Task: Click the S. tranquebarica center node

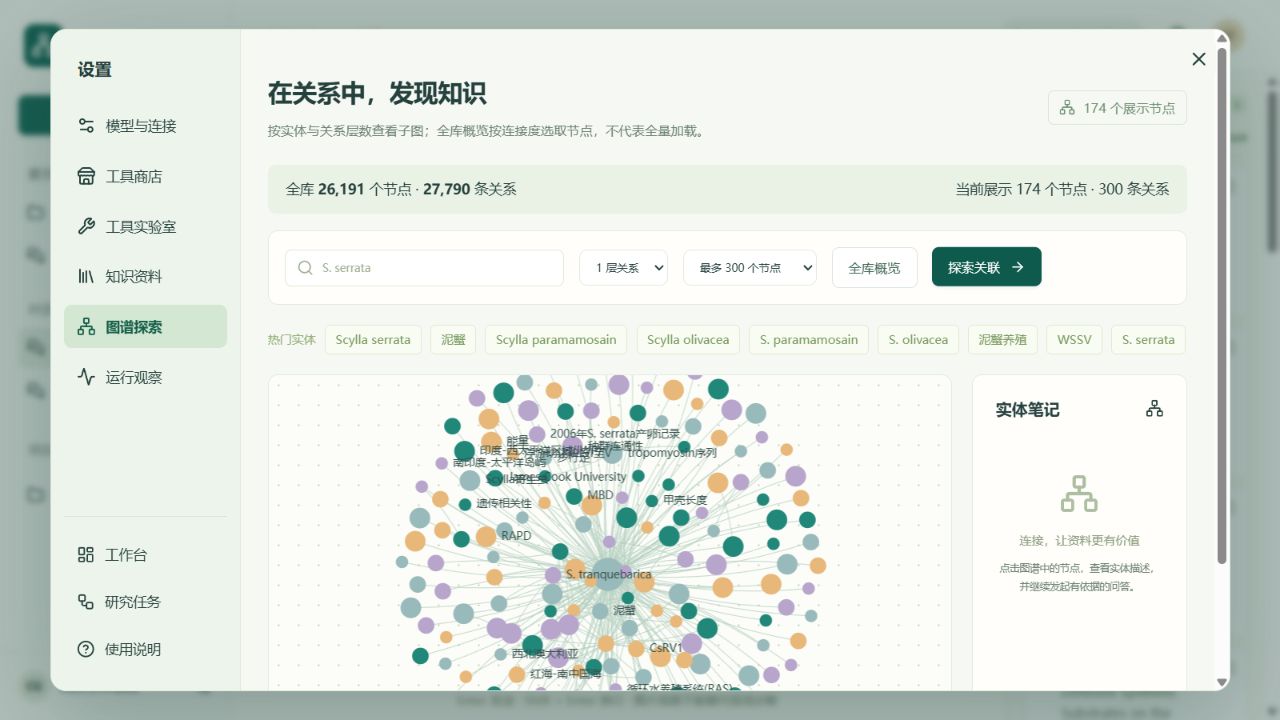Action: pyautogui.click(x=607, y=574)
